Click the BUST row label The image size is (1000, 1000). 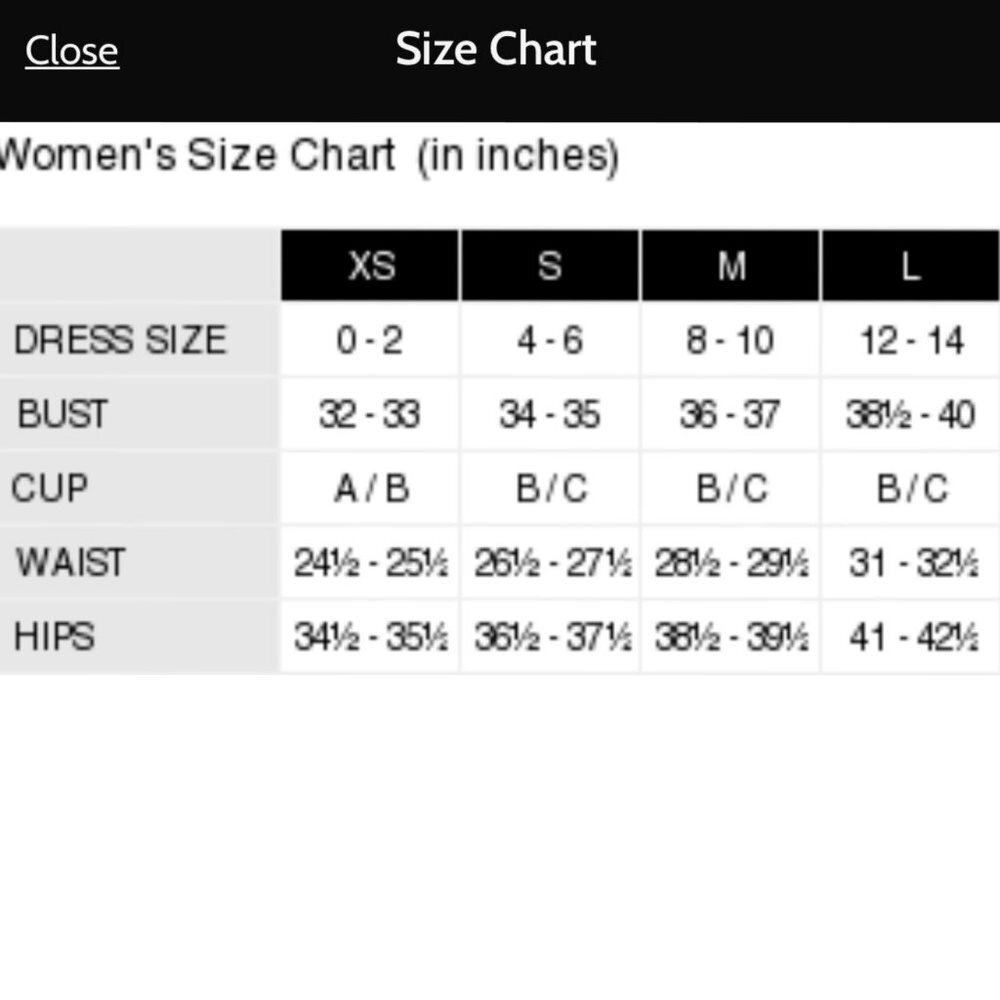coord(62,414)
